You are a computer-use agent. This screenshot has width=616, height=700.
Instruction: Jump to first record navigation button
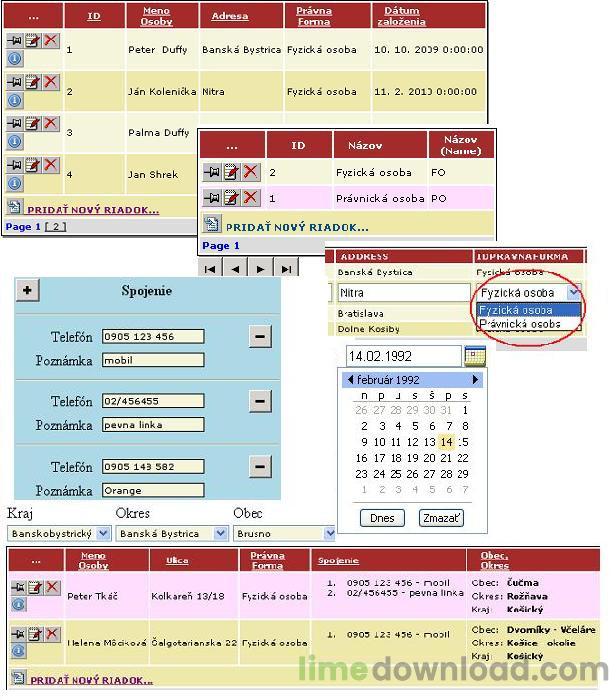coord(210,268)
